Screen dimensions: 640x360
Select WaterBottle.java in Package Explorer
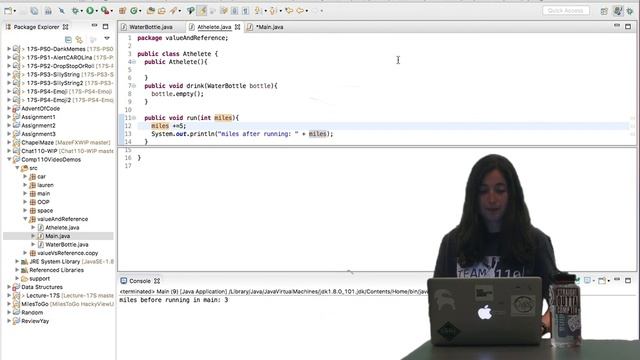coord(67,244)
